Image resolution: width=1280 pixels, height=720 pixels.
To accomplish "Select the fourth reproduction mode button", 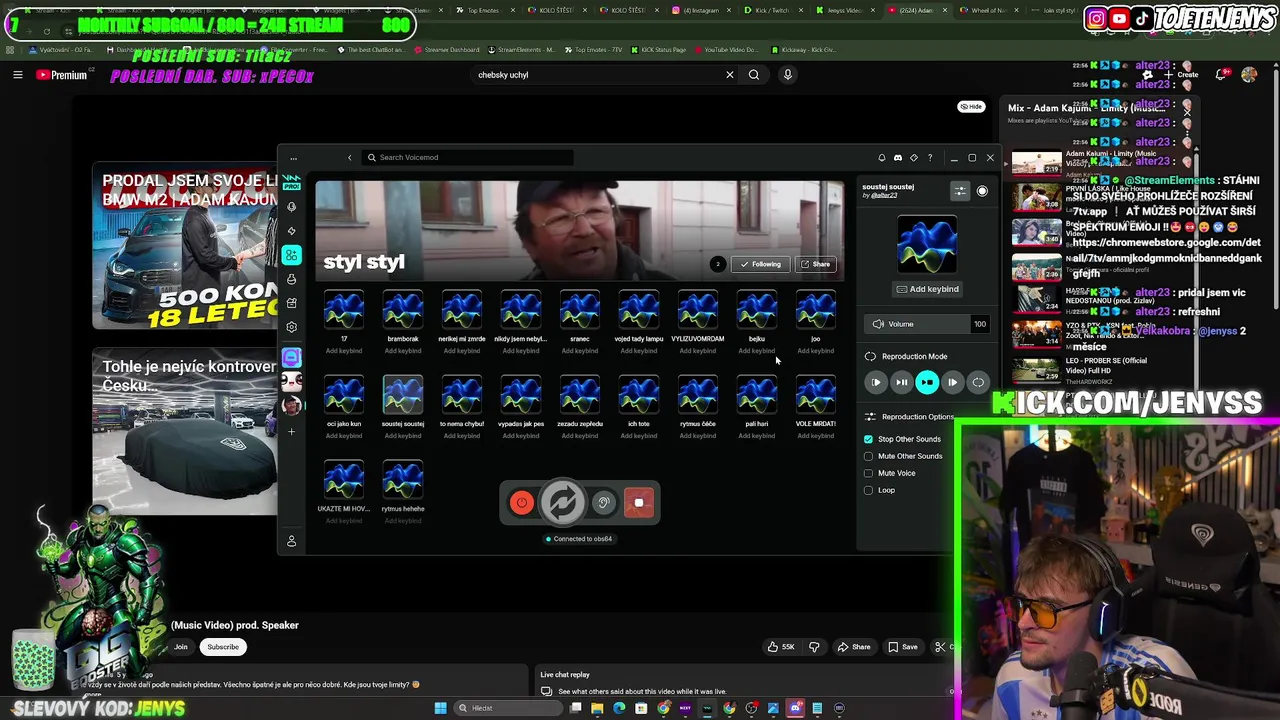I will point(953,382).
